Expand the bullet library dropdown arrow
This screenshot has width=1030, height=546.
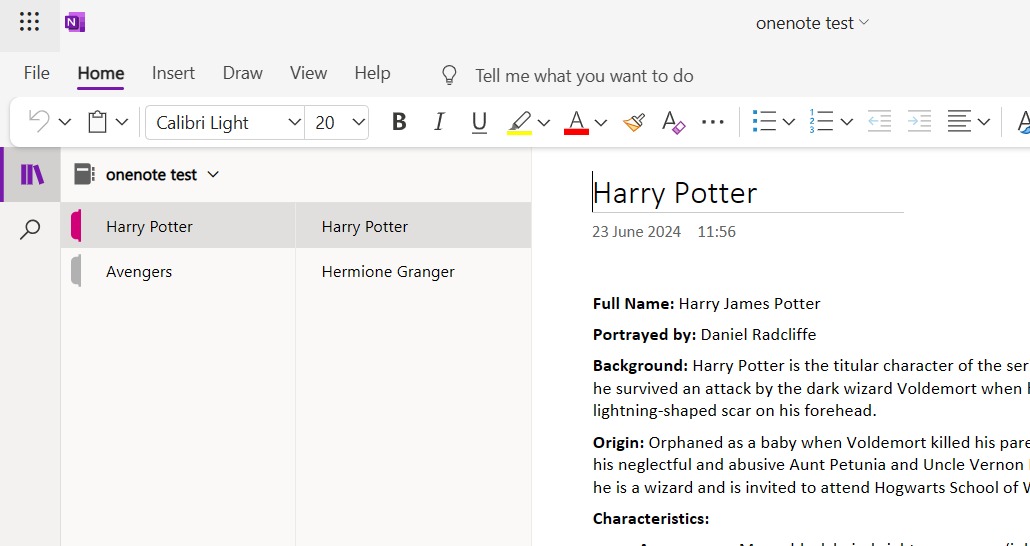click(x=789, y=122)
